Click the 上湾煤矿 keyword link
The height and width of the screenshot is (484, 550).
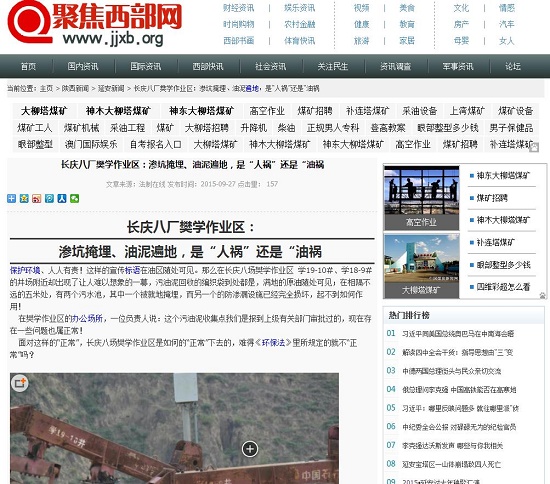[x=467, y=111]
